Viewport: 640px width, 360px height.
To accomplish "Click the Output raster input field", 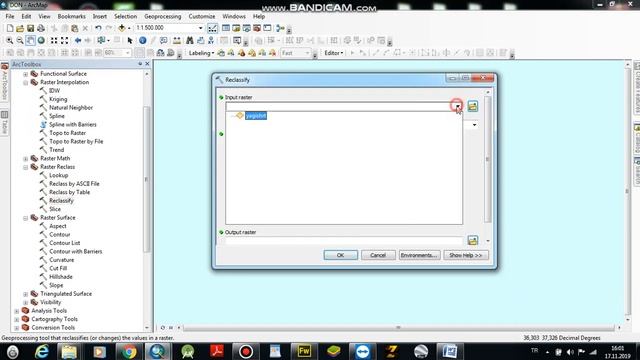I will pos(344,240).
